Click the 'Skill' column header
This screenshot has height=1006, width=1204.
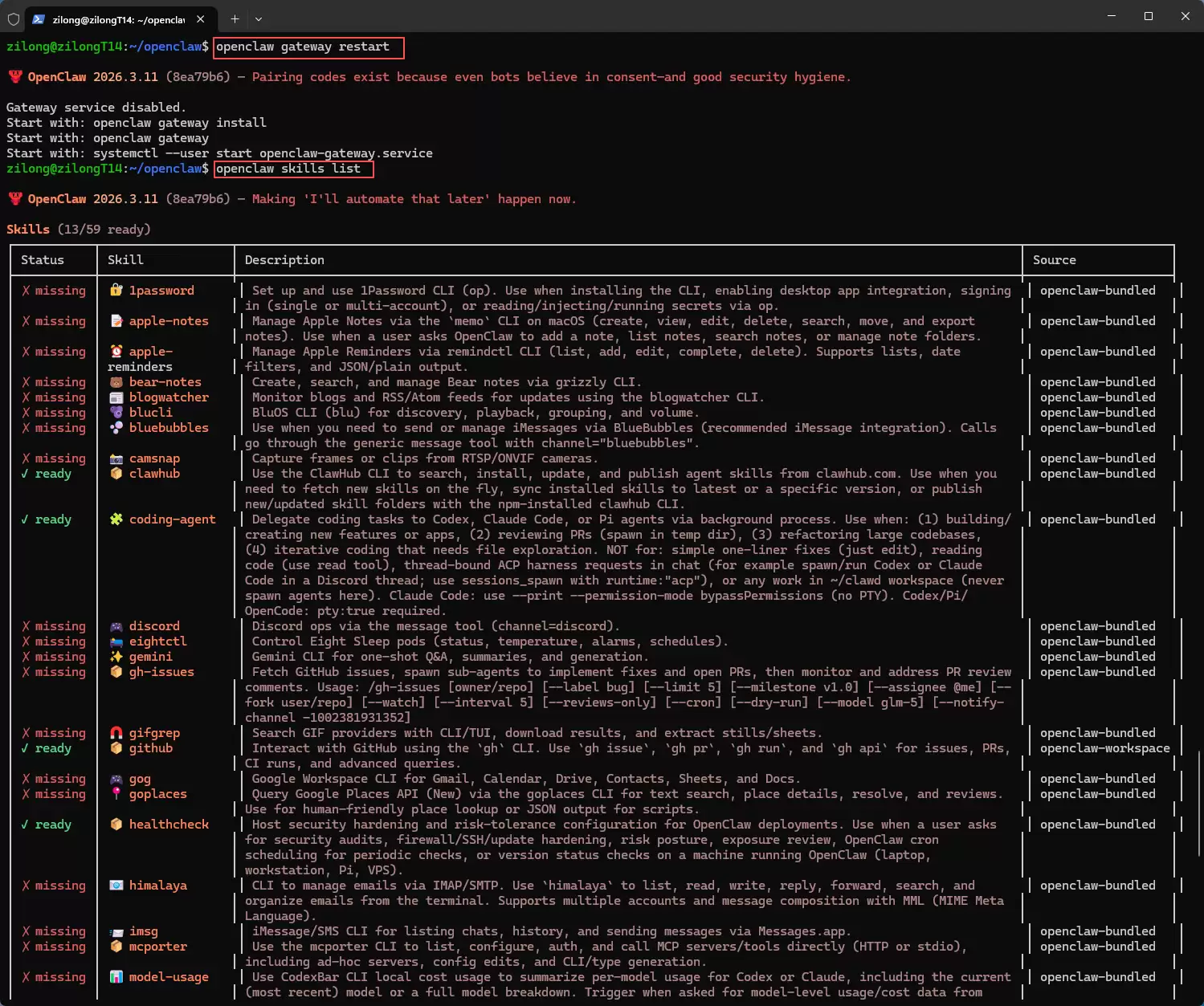125,260
